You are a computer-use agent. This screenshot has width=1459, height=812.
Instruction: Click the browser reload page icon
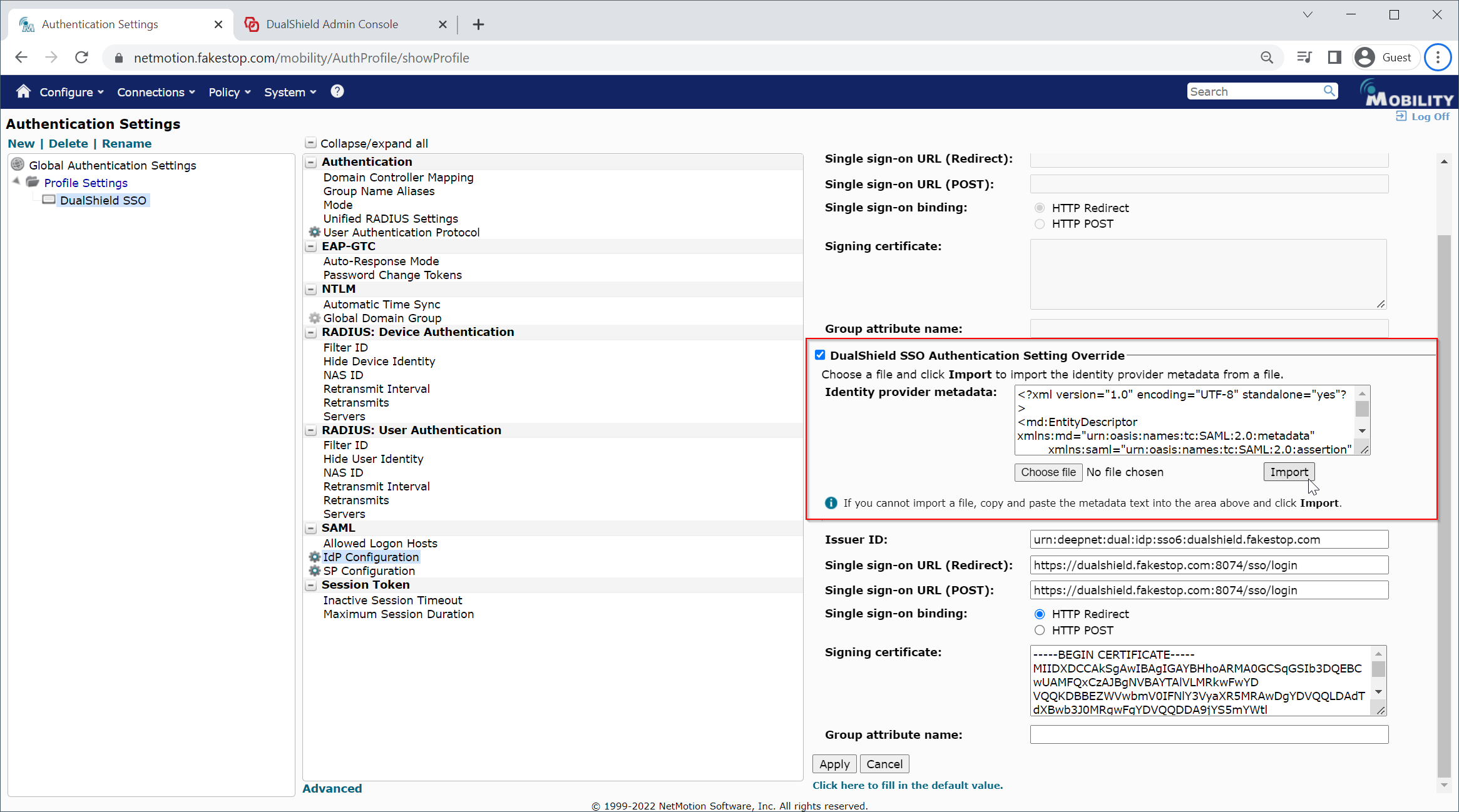(x=81, y=58)
